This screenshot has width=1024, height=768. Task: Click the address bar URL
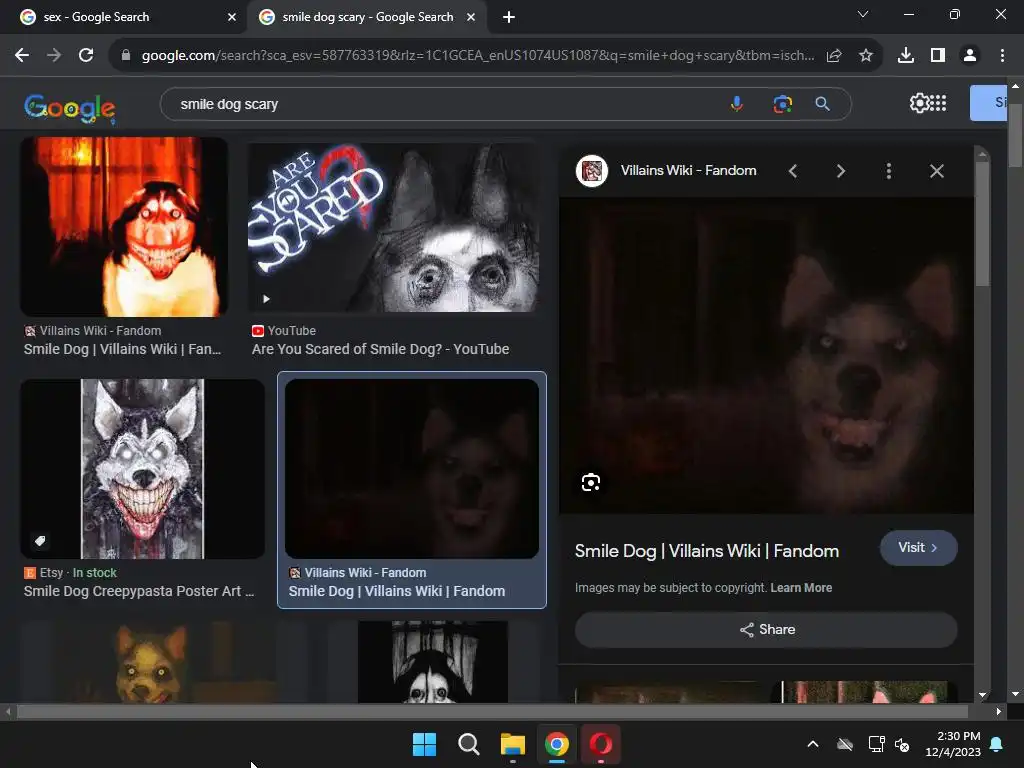click(x=478, y=56)
